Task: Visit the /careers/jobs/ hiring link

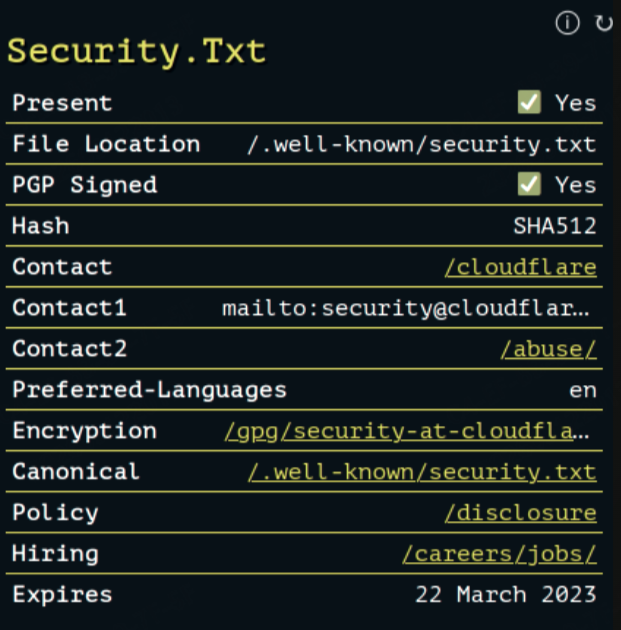Action: point(499,554)
